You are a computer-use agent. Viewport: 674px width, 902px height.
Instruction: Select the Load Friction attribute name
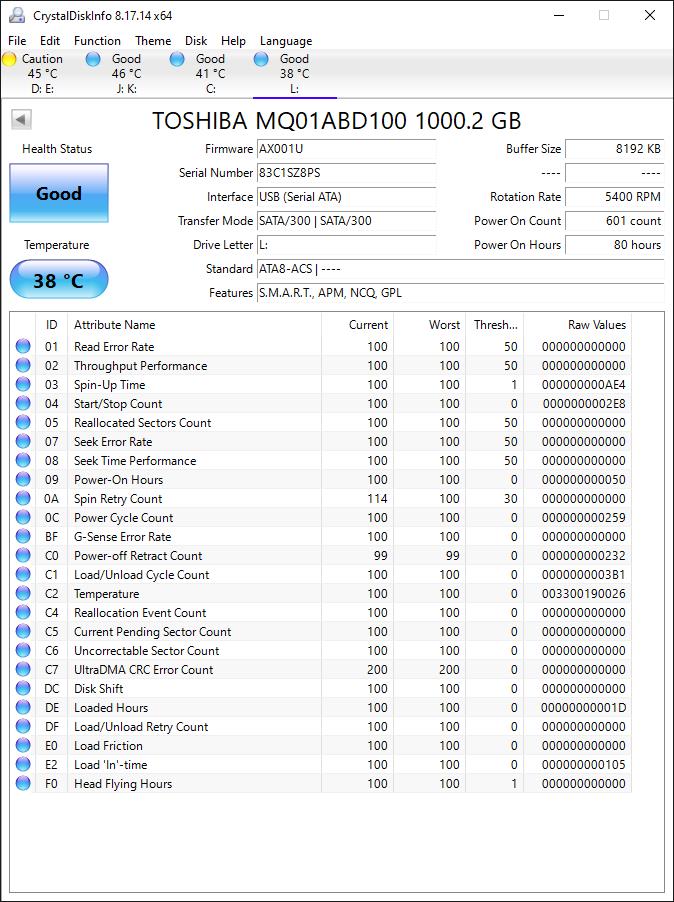[108, 746]
